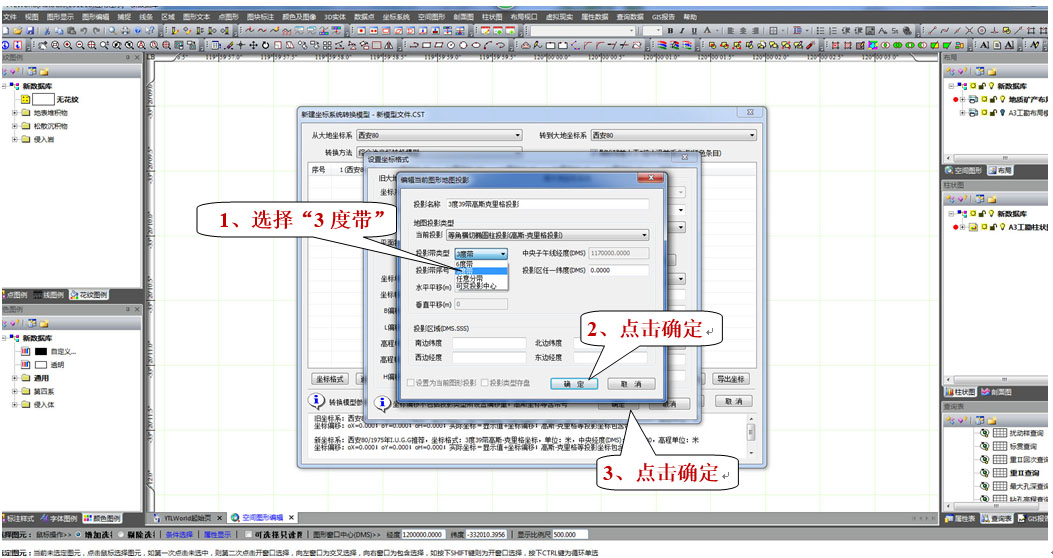Open the 投影带类型 dropdown showing 3度带
This screenshot has height=558, width=1053.
(x=481, y=254)
